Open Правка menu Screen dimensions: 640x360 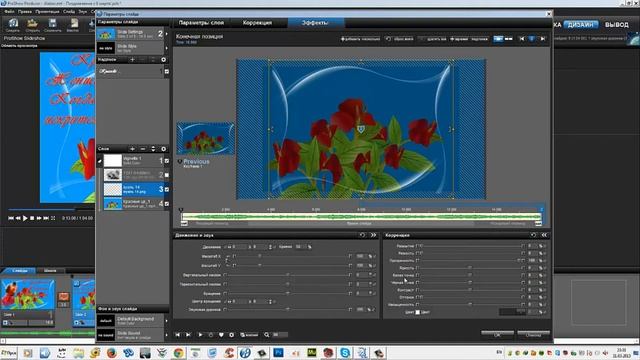(24, 12)
